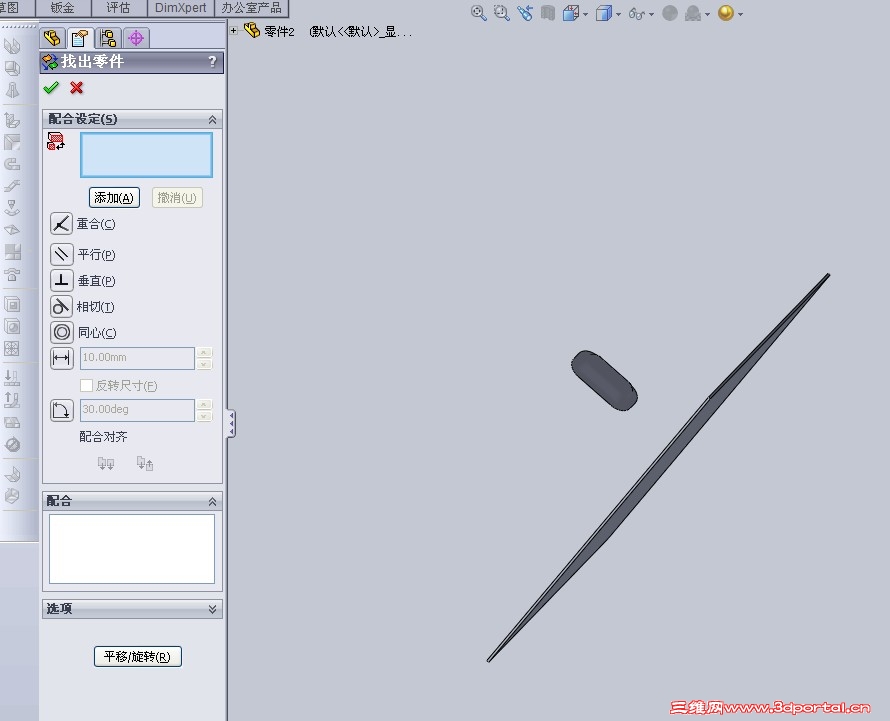Select anti-aligned mate alignment icon
The height and width of the screenshot is (721, 890).
pyautogui.click(x=145, y=464)
